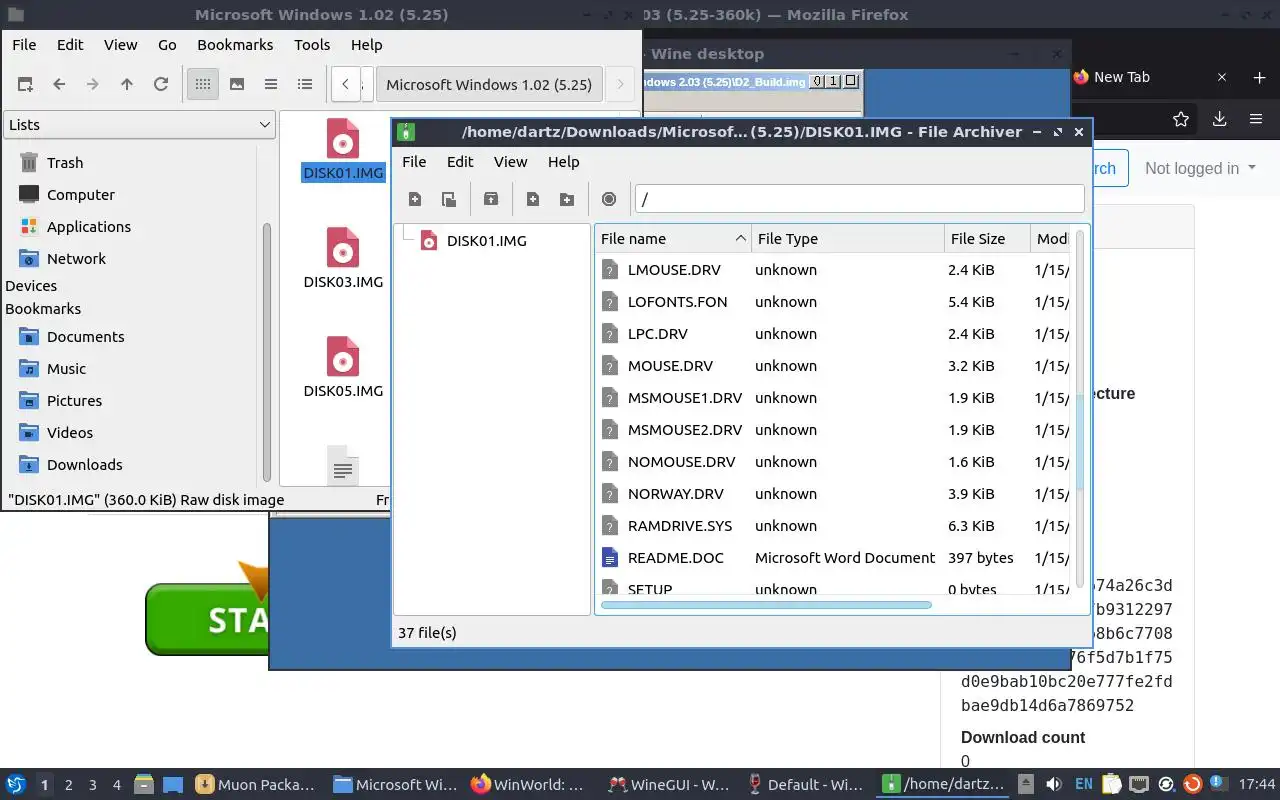Select DISK01.IMG file in file manager
The height and width of the screenshot is (800, 1280).
coord(343,150)
